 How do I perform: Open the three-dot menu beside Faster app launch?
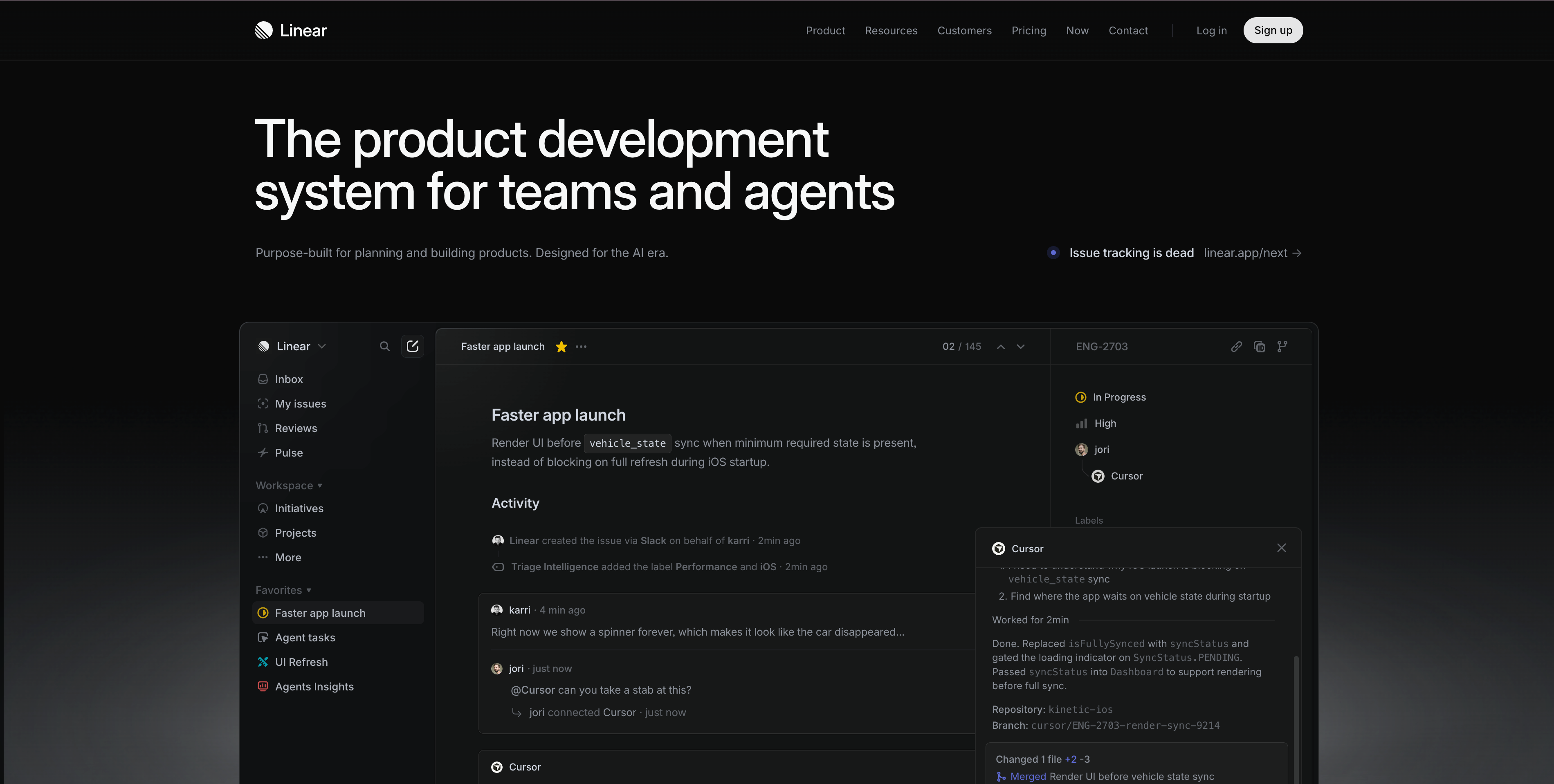tap(581, 347)
